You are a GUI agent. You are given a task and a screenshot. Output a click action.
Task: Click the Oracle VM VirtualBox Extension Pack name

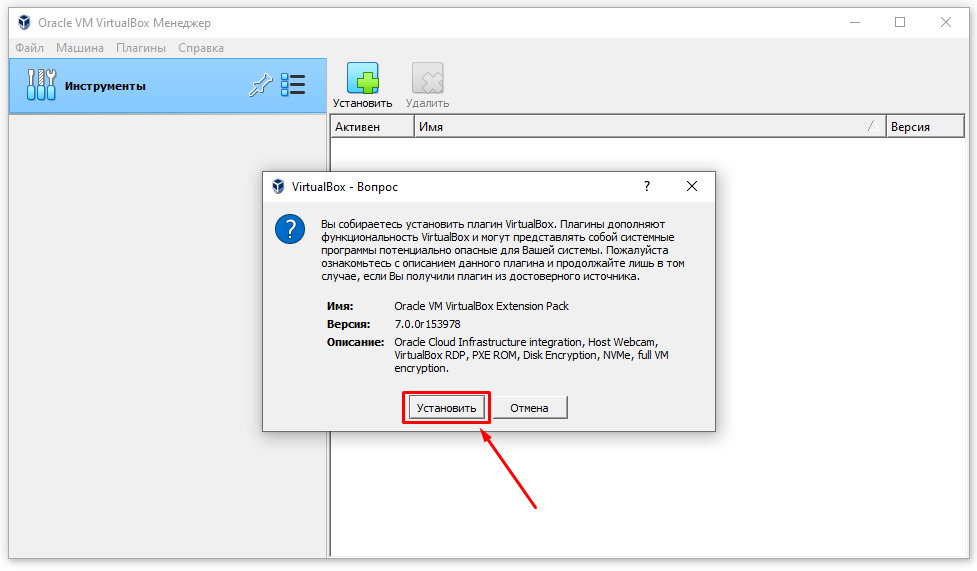[482, 306]
